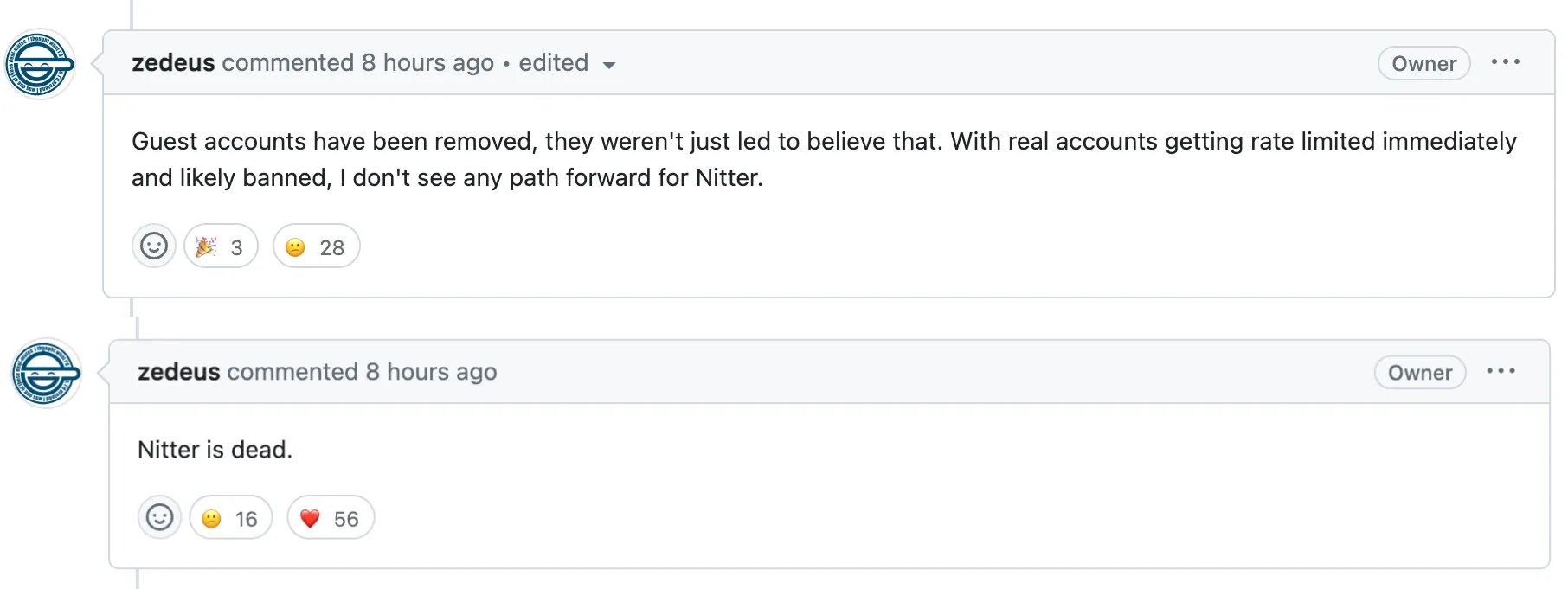Toggle the heart reaction showing 56
Image resolution: width=1568 pixels, height=589 pixels.
point(330,519)
